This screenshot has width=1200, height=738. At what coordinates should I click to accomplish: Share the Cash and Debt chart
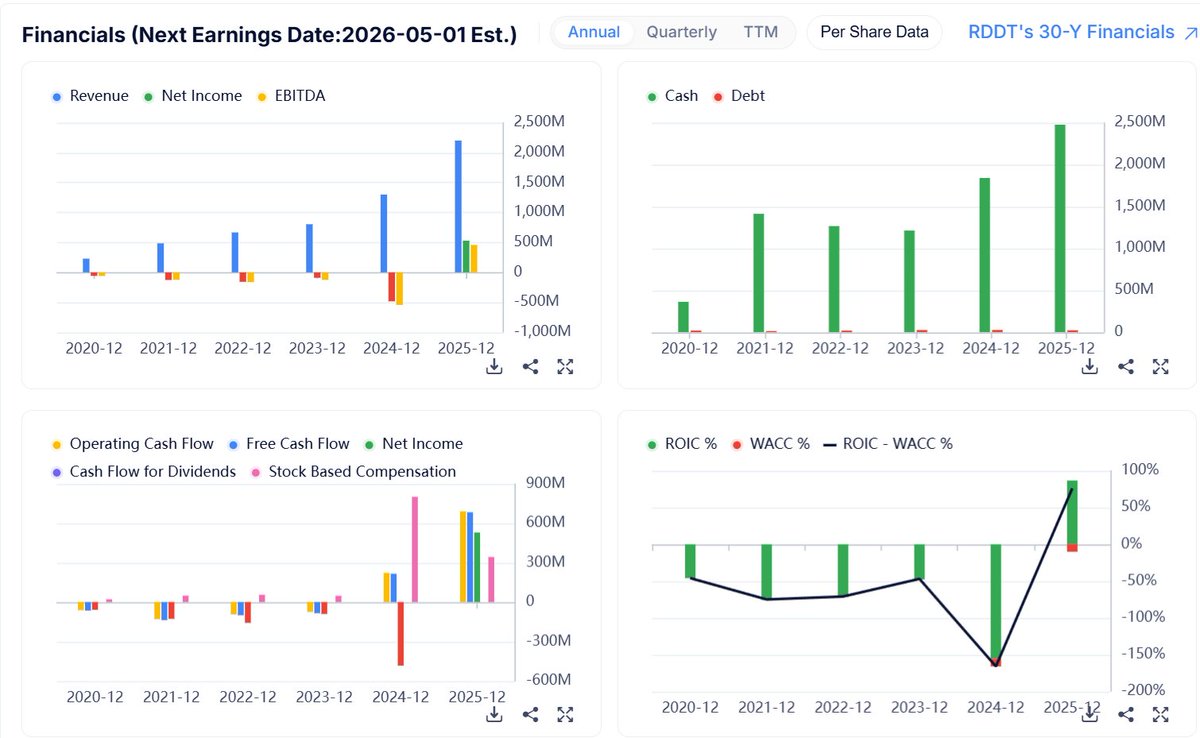[x=1126, y=366]
